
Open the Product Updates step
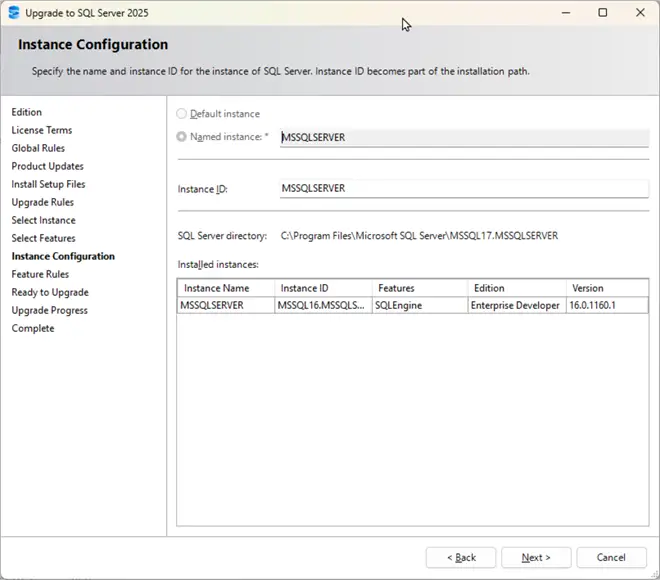point(48,166)
